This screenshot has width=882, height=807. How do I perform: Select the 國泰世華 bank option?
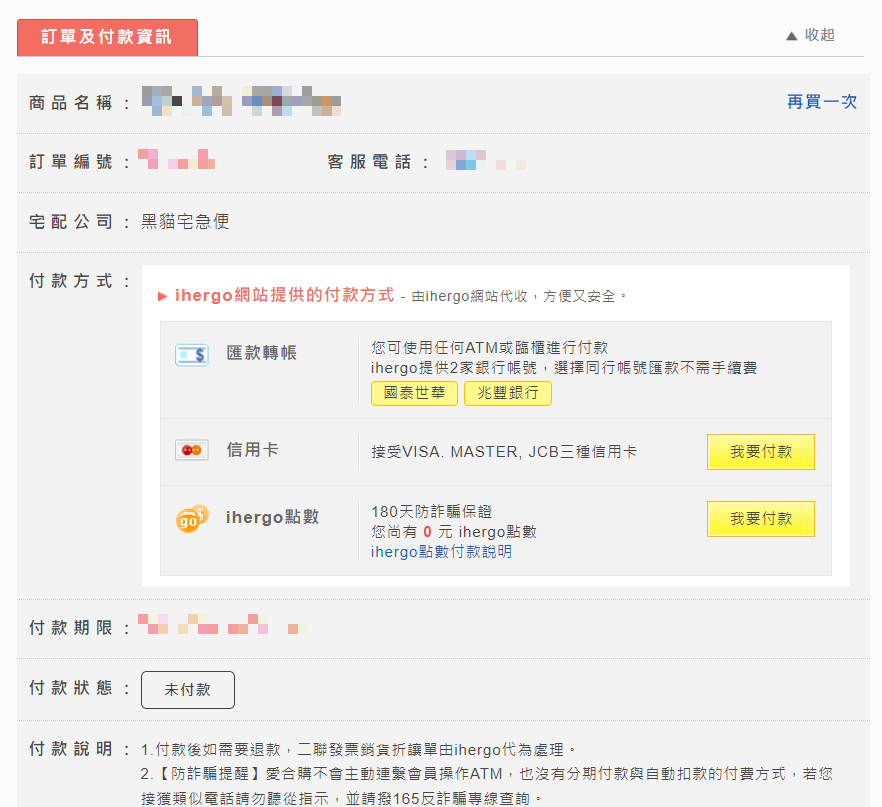pyautogui.click(x=415, y=393)
